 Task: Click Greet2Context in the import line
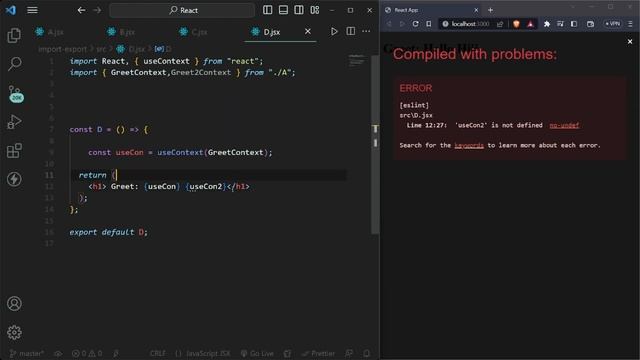click(201, 72)
